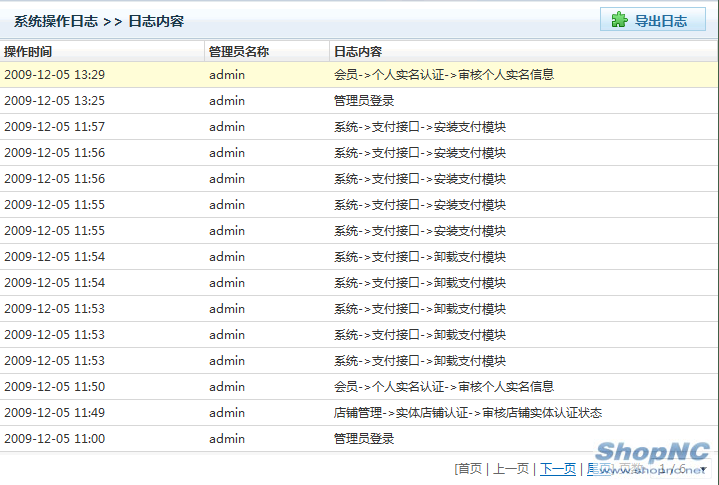Screen dimensions: 719x485
Task: Click admin in the 11:57 row
Action: click(x=227, y=127)
